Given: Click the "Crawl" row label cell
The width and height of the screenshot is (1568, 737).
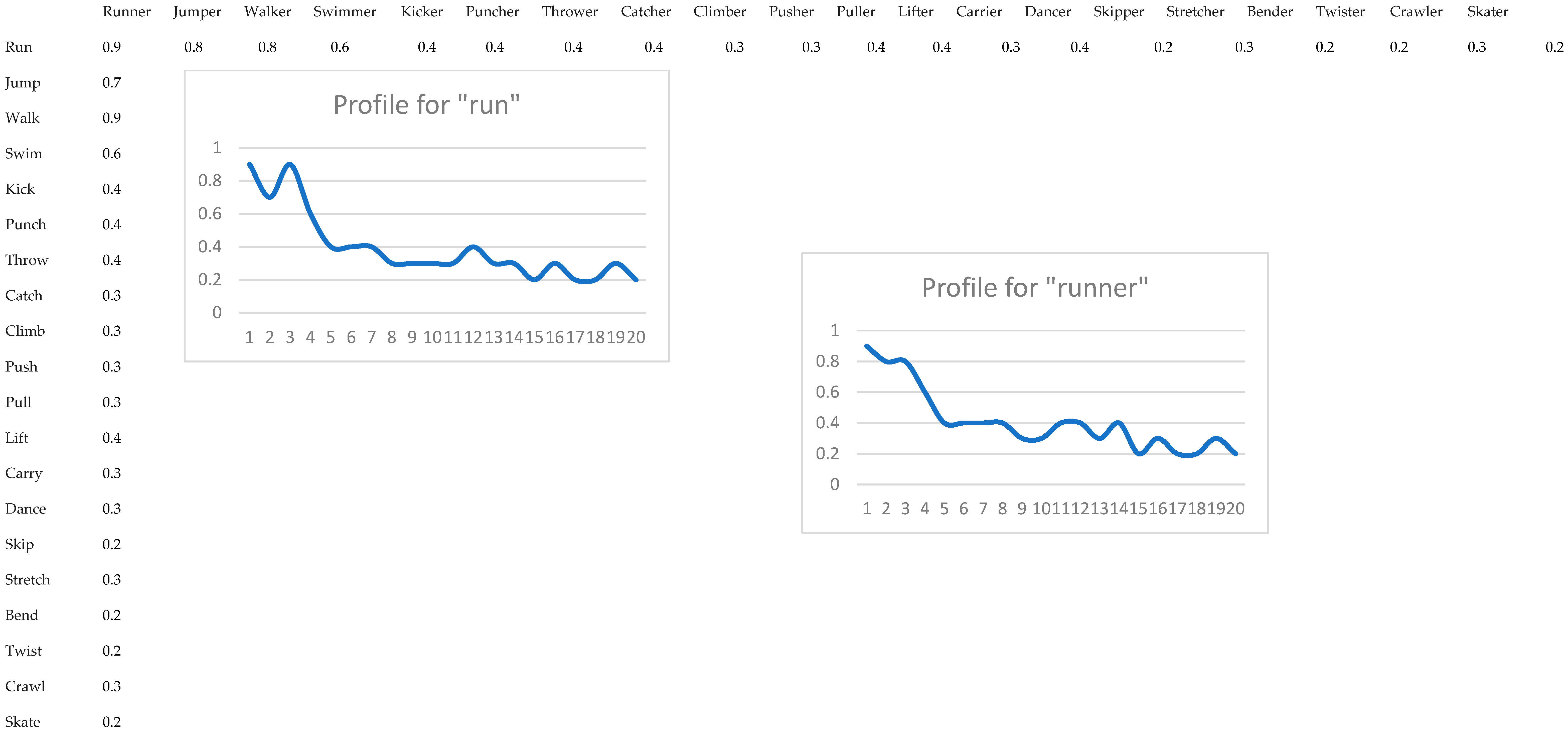Looking at the screenshot, I should (25, 686).
